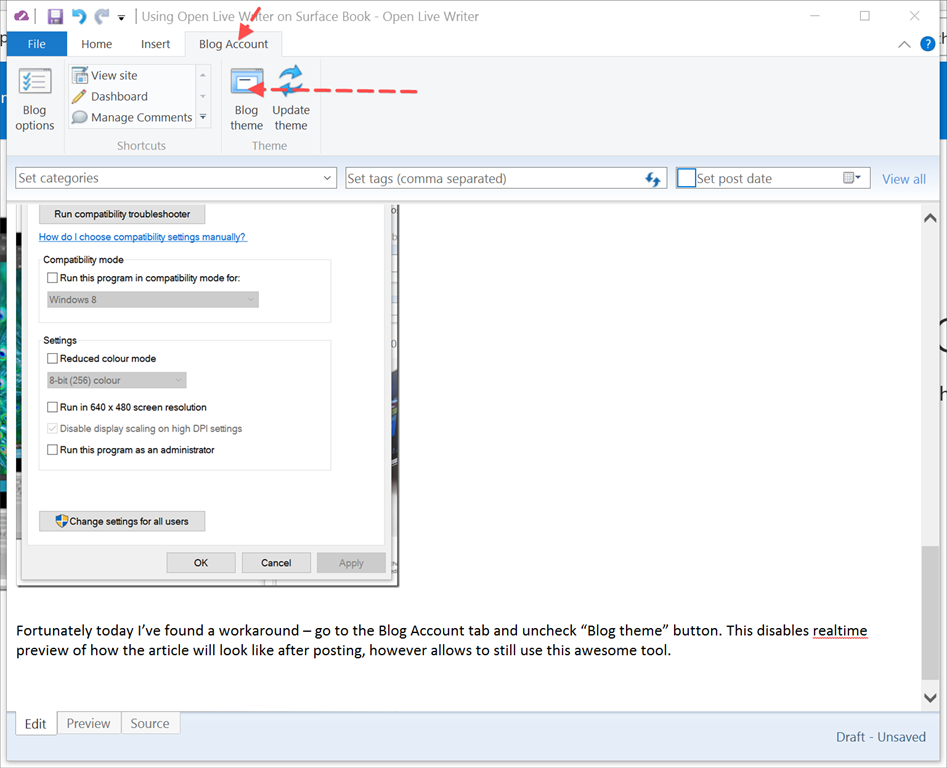
Task: Undo the last action
Action: [x=79, y=16]
